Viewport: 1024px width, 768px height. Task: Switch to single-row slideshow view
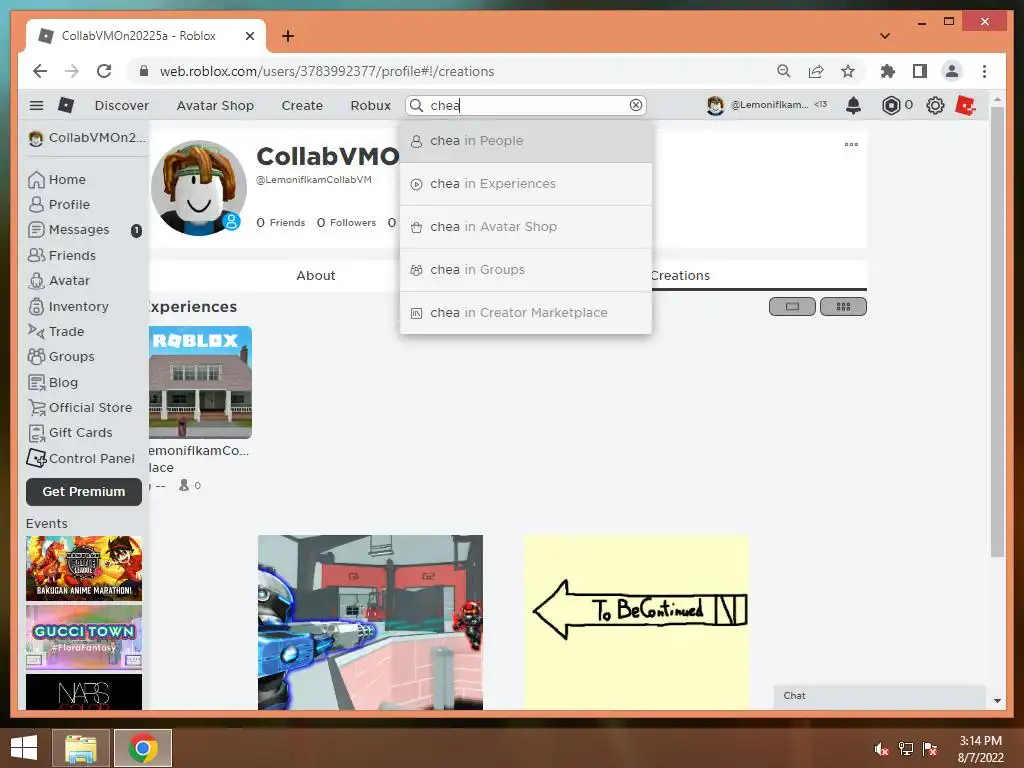coord(792,306)
